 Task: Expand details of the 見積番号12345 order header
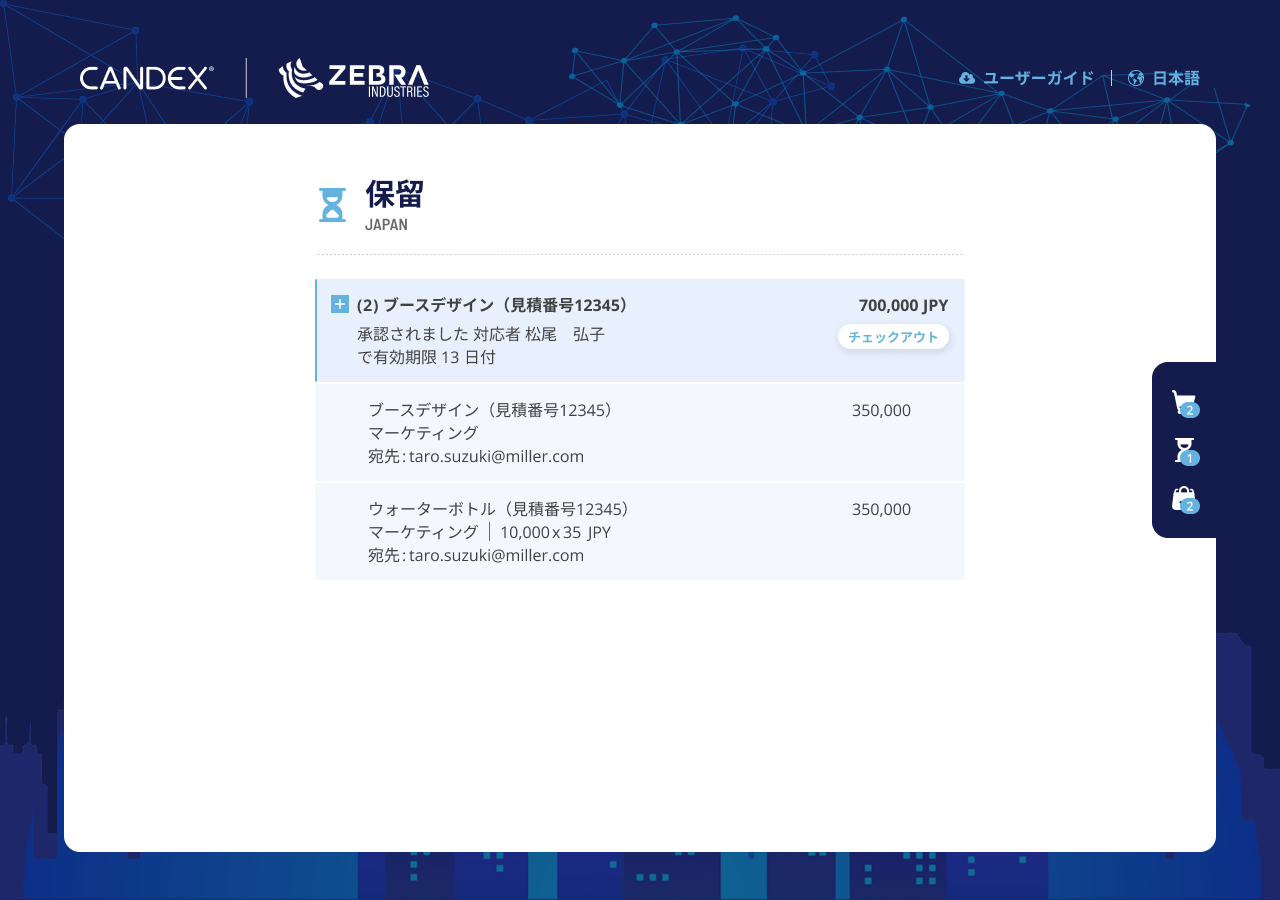coord(494,305)
